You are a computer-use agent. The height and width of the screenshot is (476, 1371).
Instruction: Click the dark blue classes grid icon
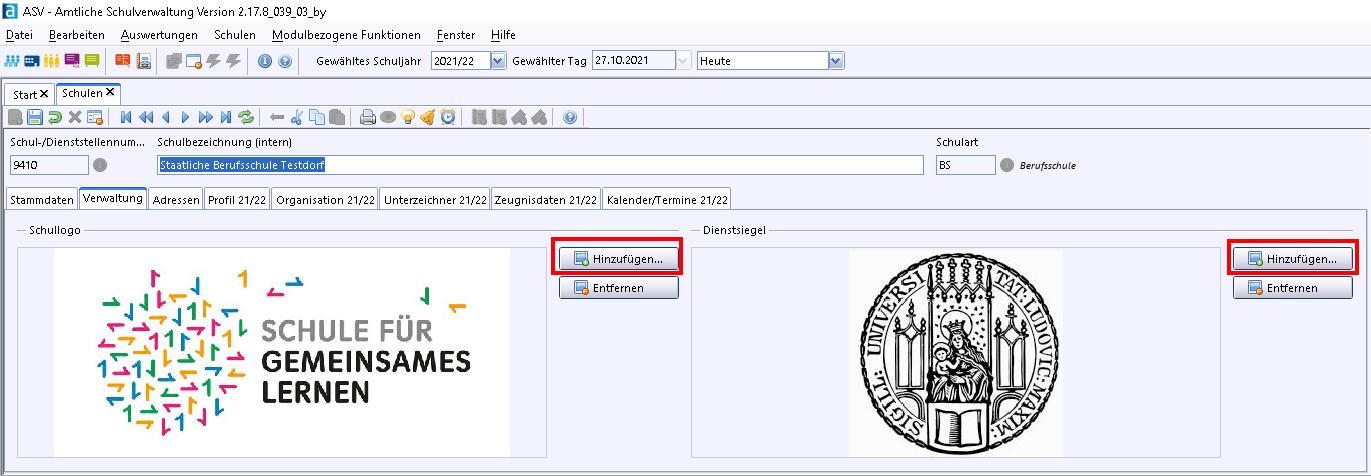[x=32, y=61]
